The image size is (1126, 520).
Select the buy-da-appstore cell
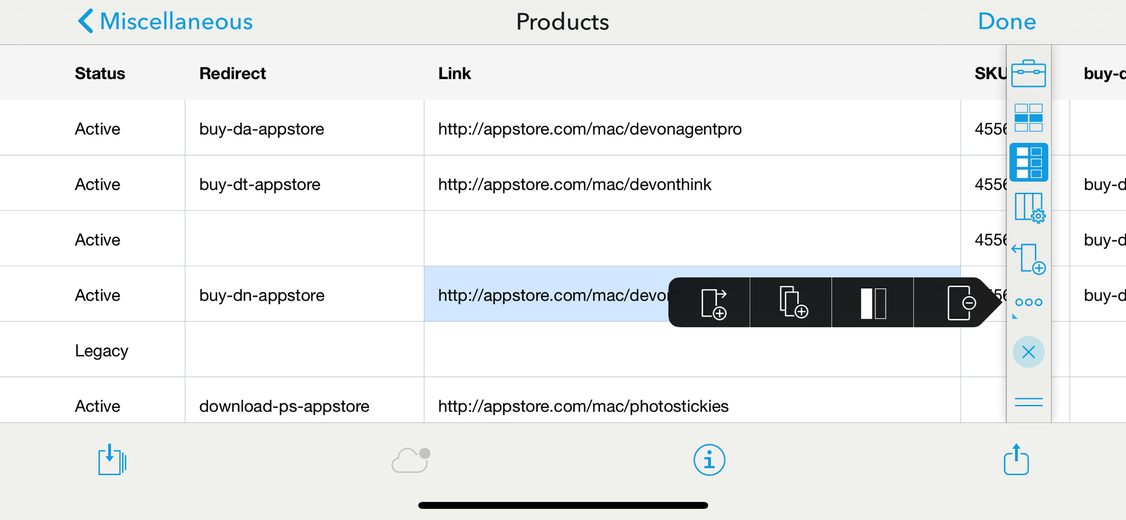coord(304,129)
